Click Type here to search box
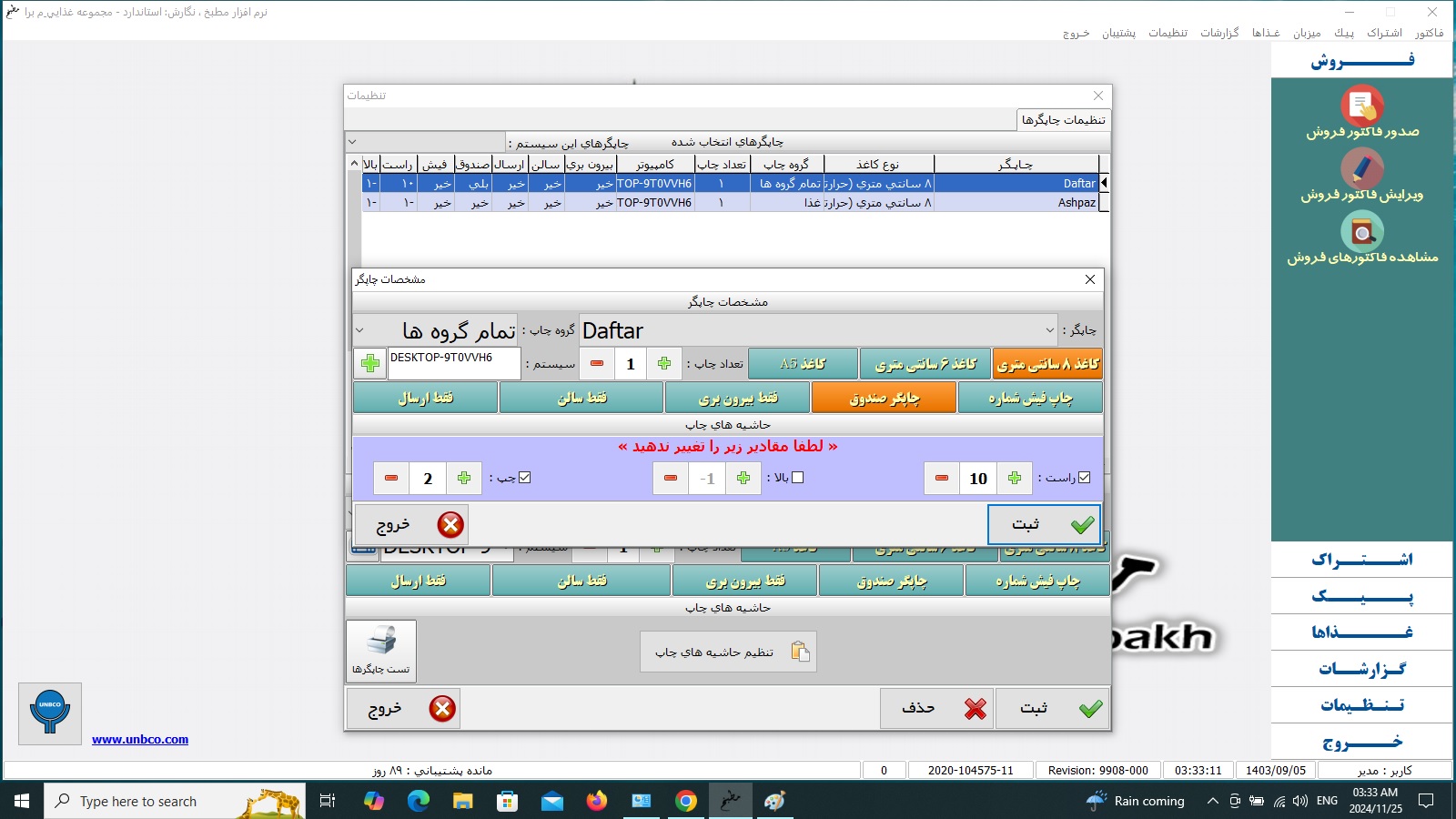 (x=174, y=801)
